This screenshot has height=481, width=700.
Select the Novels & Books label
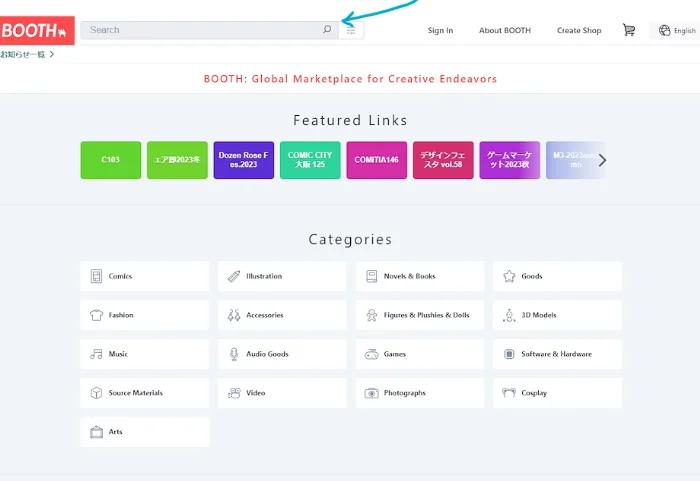409,276
